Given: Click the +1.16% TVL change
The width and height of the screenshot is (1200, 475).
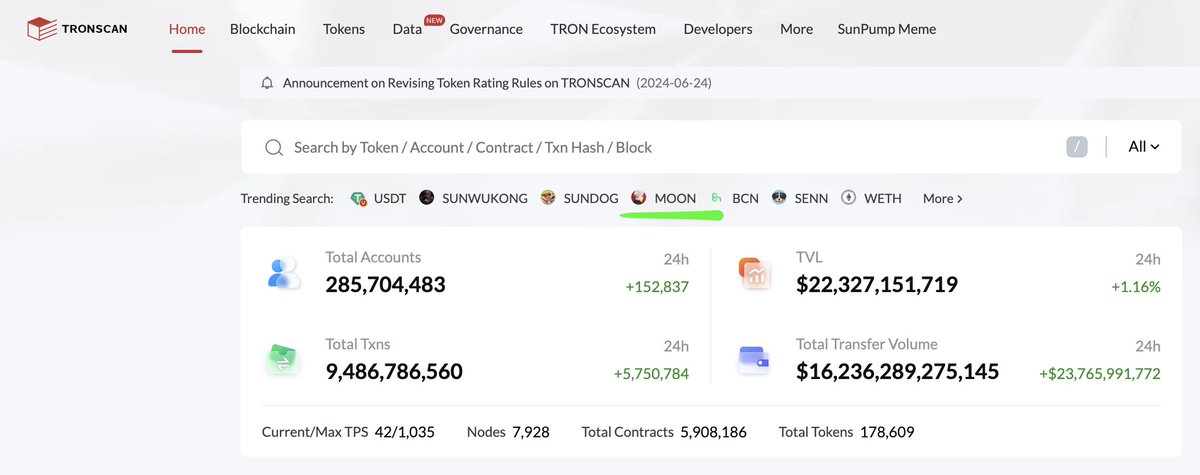Looking at the screenshot, I should (1136, 287).
